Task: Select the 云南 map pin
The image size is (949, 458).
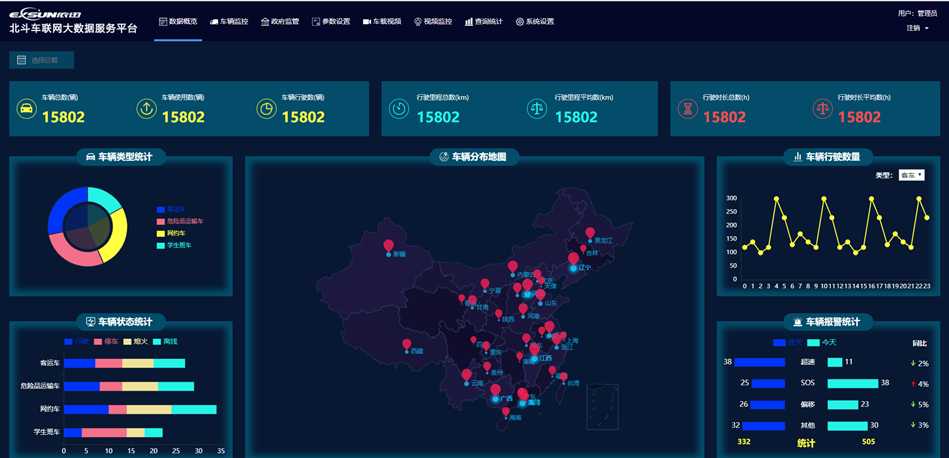Action: click(467, 375)
